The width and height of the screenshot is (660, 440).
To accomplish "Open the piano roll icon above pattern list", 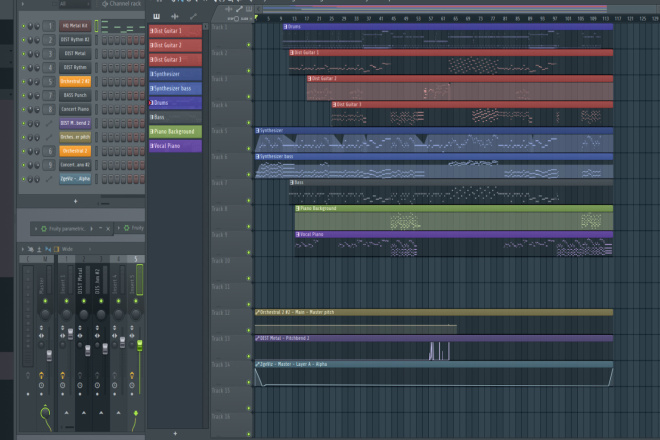I will click(x=157, y=16).
